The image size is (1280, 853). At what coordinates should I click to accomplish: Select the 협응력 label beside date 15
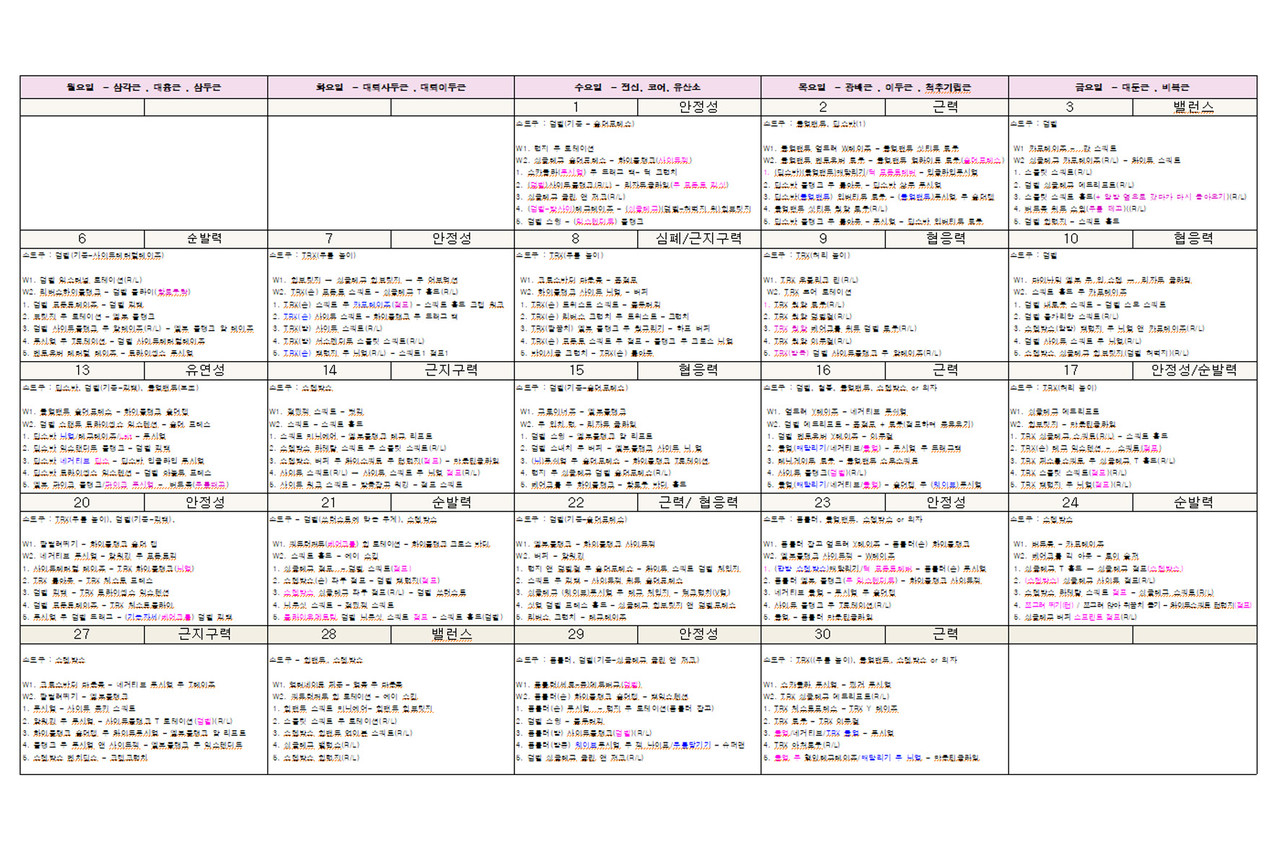pyautogui.click(x=700, y=370)
